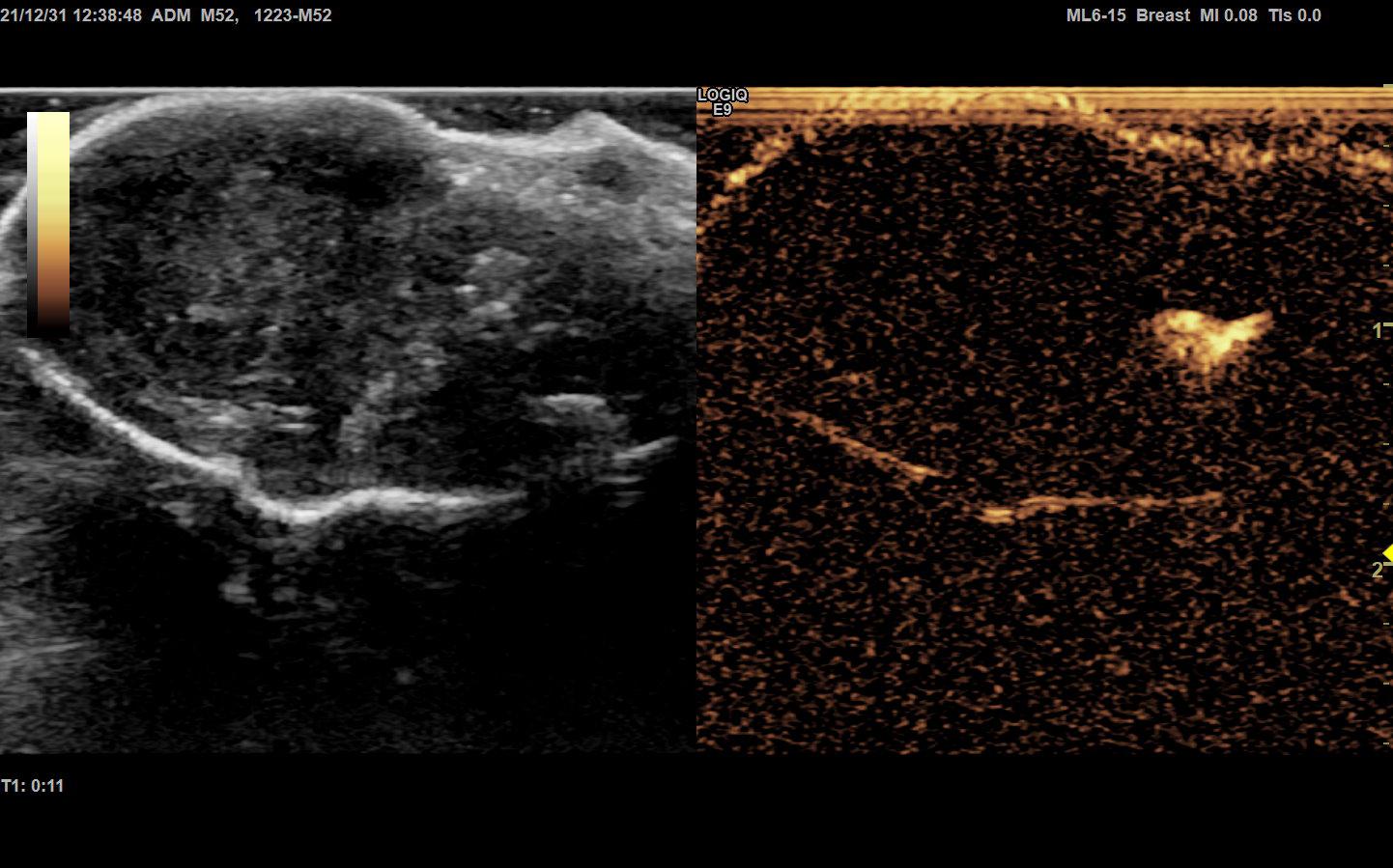Click the ML6-15 probe label
This screenshot has height=868, width=1393.
click(1095, 15)
